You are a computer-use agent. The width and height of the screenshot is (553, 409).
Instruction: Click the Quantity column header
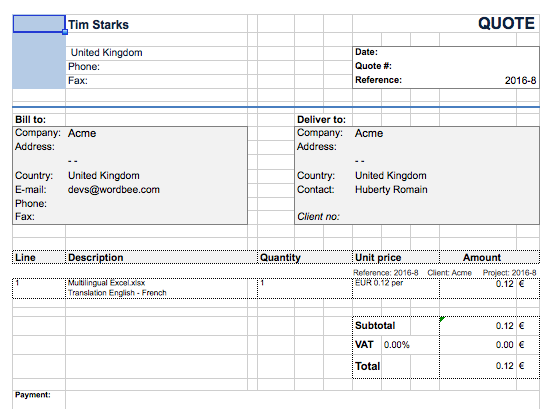click(x=305, y=257)
